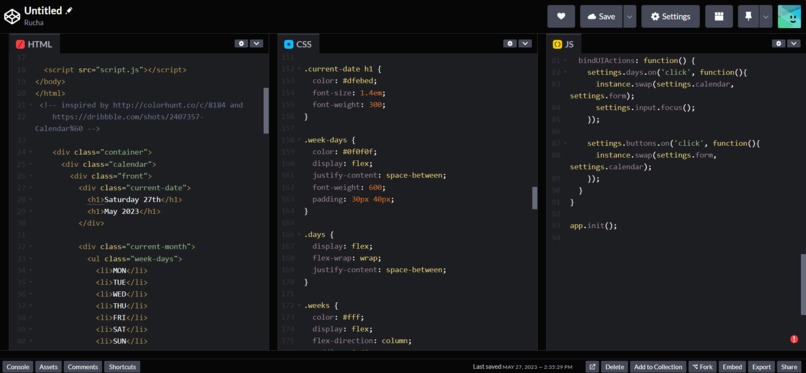Collapse the div class="current-month" fold arrow

pyautogui.click(x=30, y=247)
